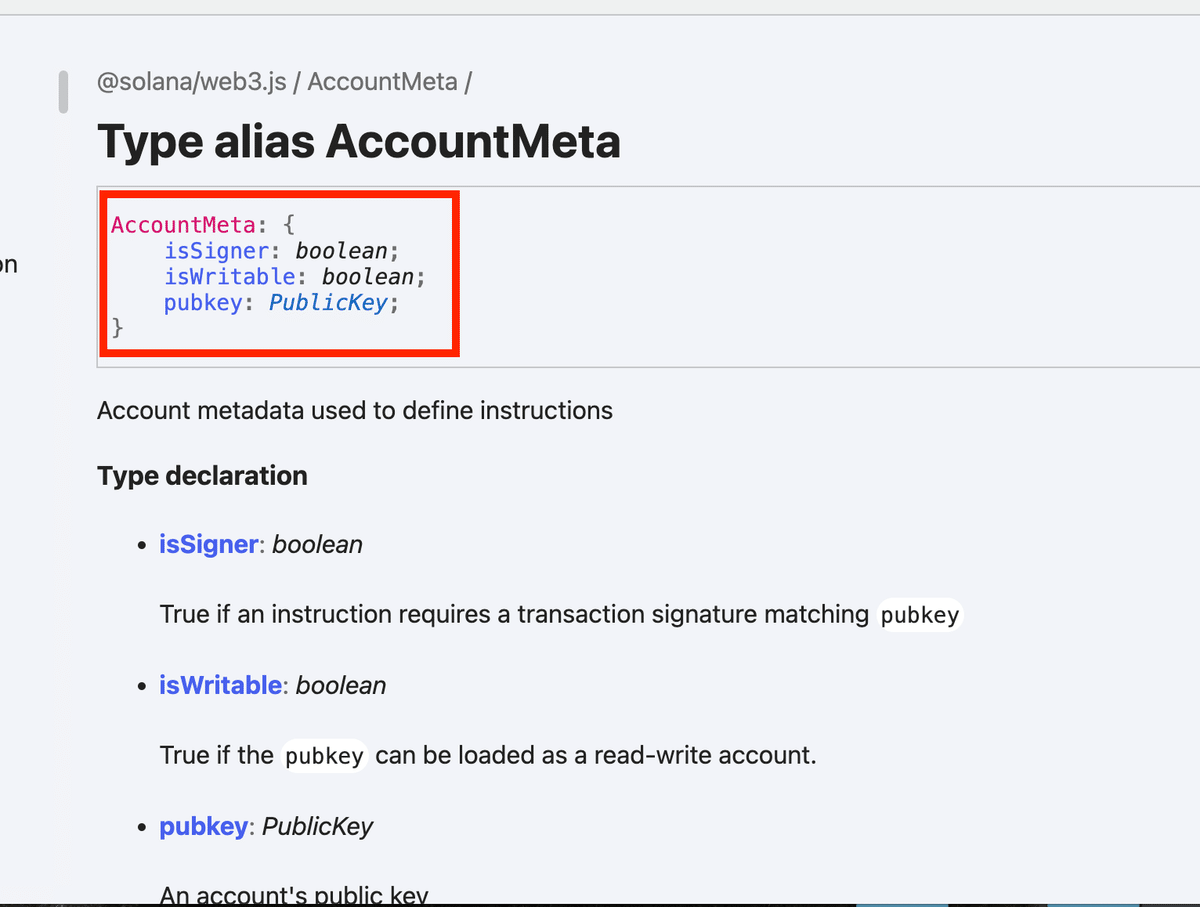Select pubkey property in the code signature
The image size is (1200, 907).
[x=203, y=303]
